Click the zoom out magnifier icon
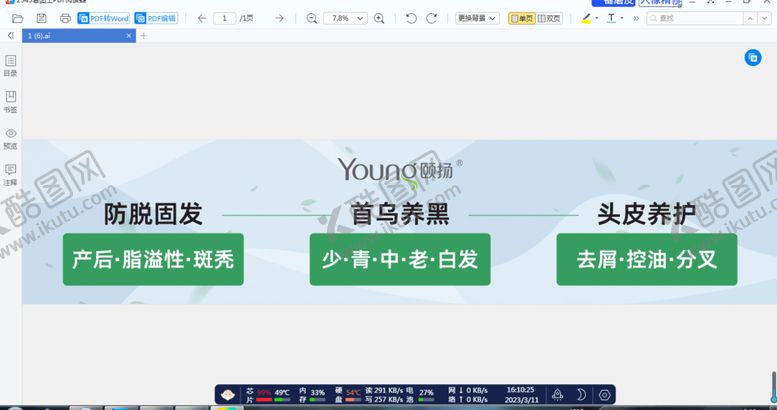Viewport: 777px width, 410px height. pyautogui.click(x=312, y=18)
